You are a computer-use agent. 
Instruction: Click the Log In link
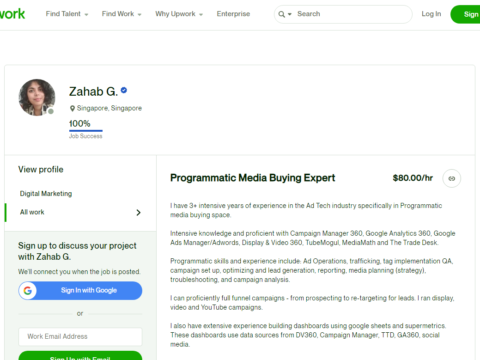click(x=431, y=14)
